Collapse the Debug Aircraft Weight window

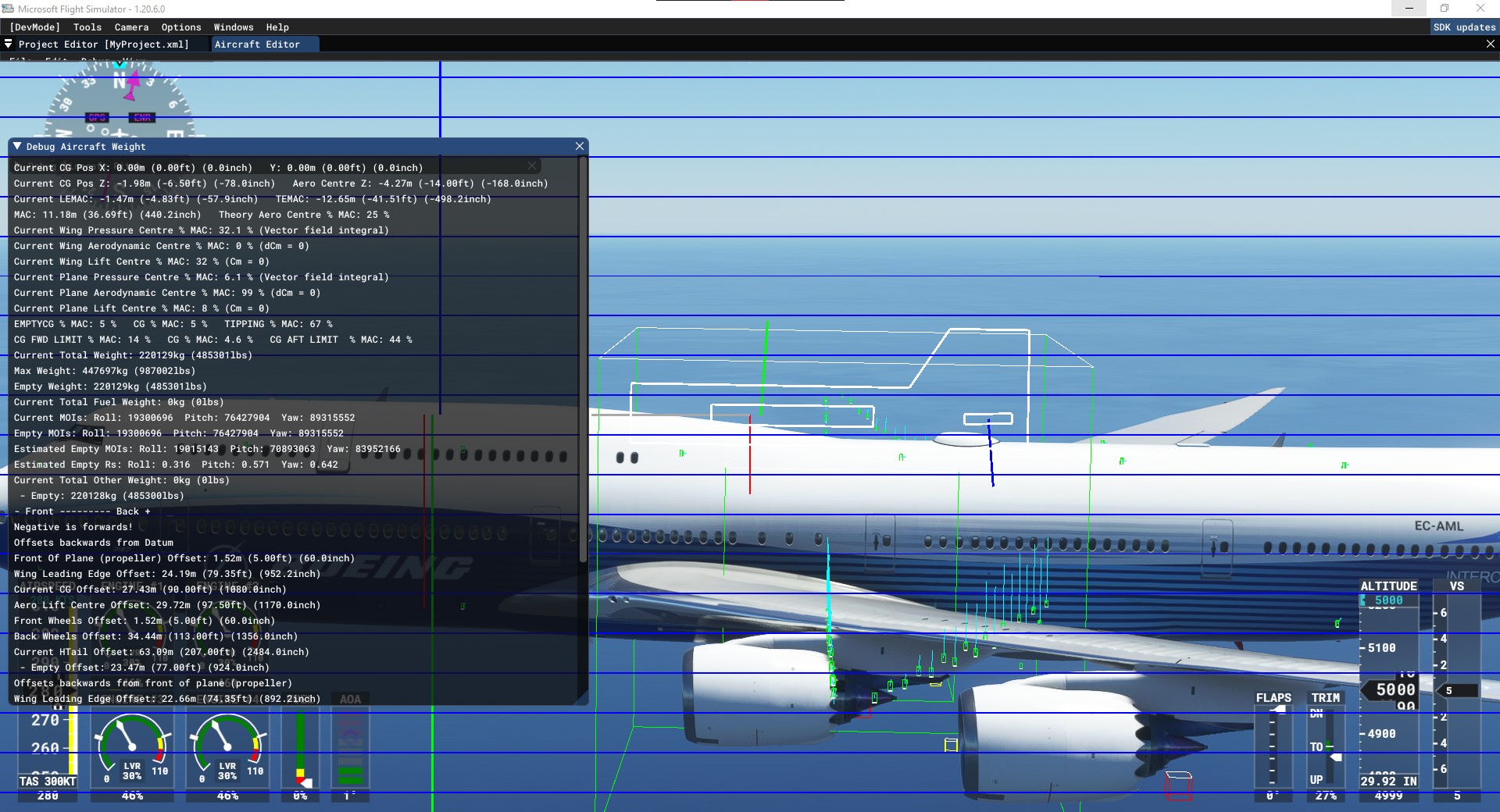(17, 146)
